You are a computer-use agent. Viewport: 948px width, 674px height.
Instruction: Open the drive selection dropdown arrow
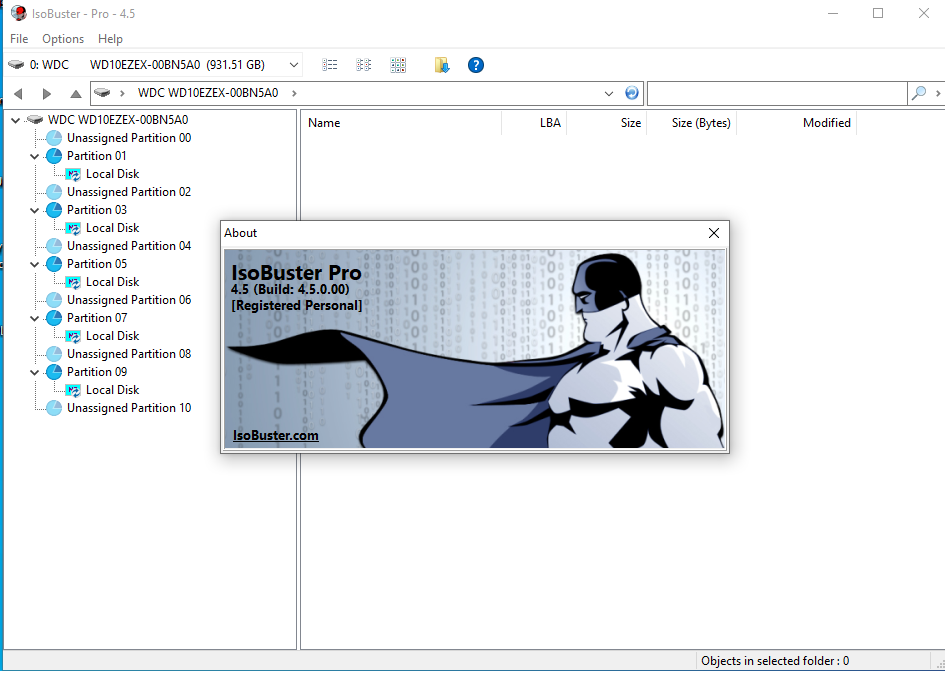(293, 65)
